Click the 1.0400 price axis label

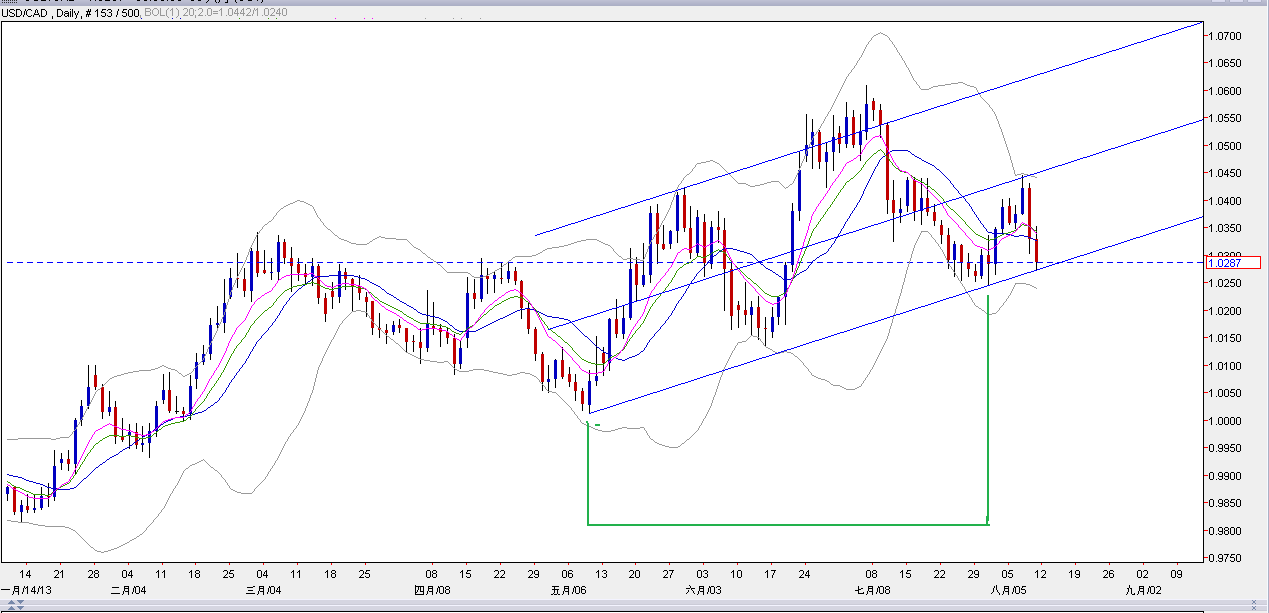pos(1226,201)
